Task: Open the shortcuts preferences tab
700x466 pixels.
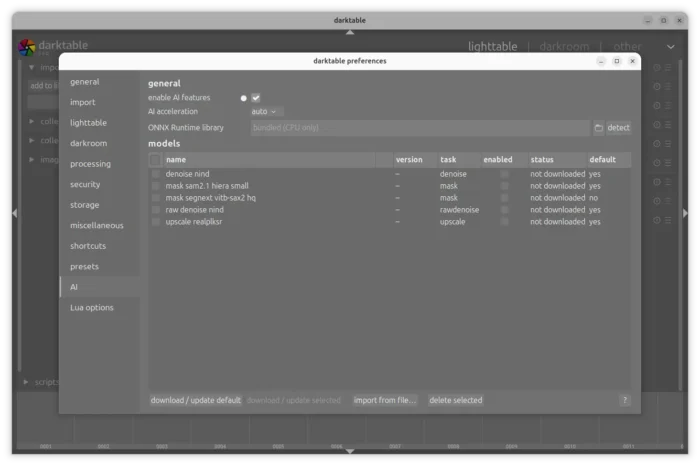Action: (x=88, y=246)
